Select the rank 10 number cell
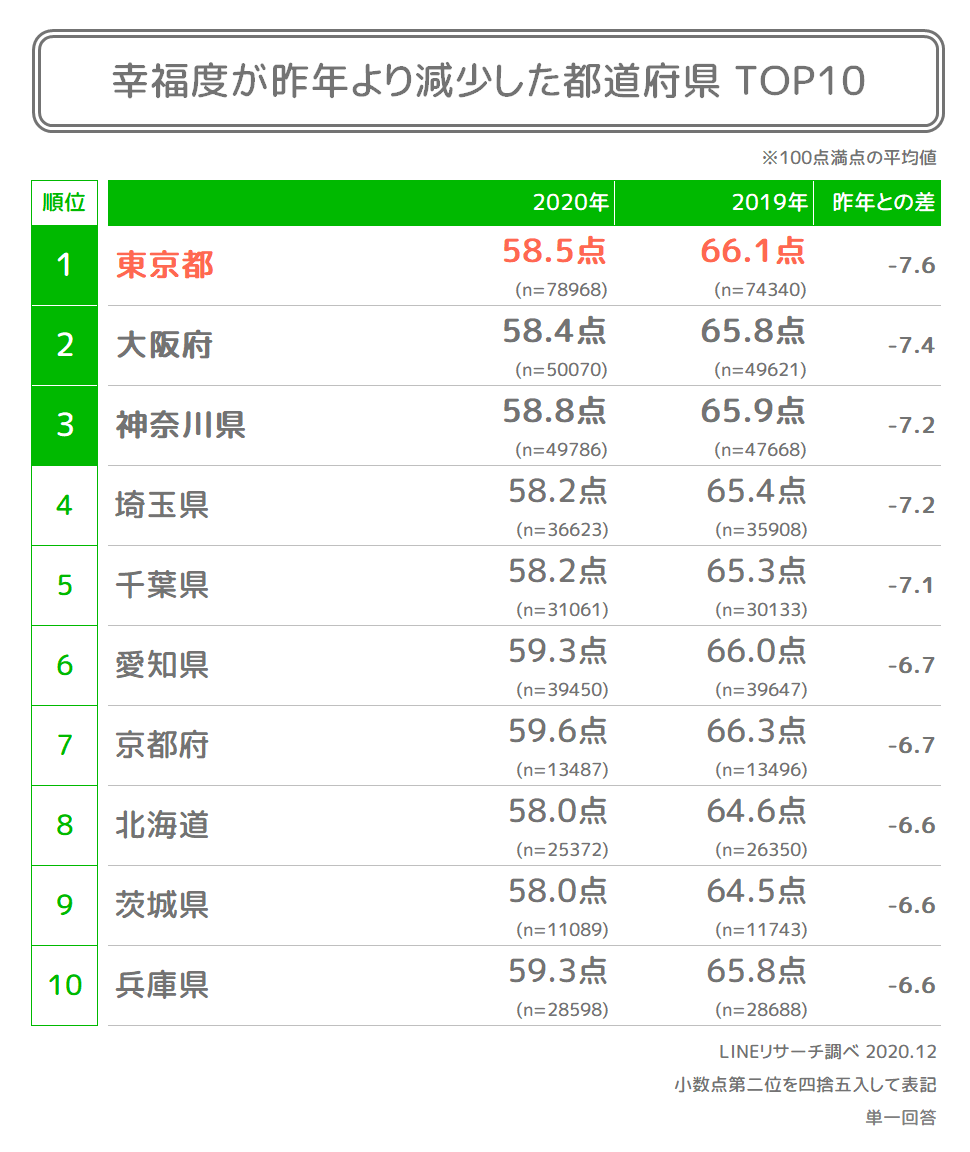The image size is (970, 1152). [65, 985]
